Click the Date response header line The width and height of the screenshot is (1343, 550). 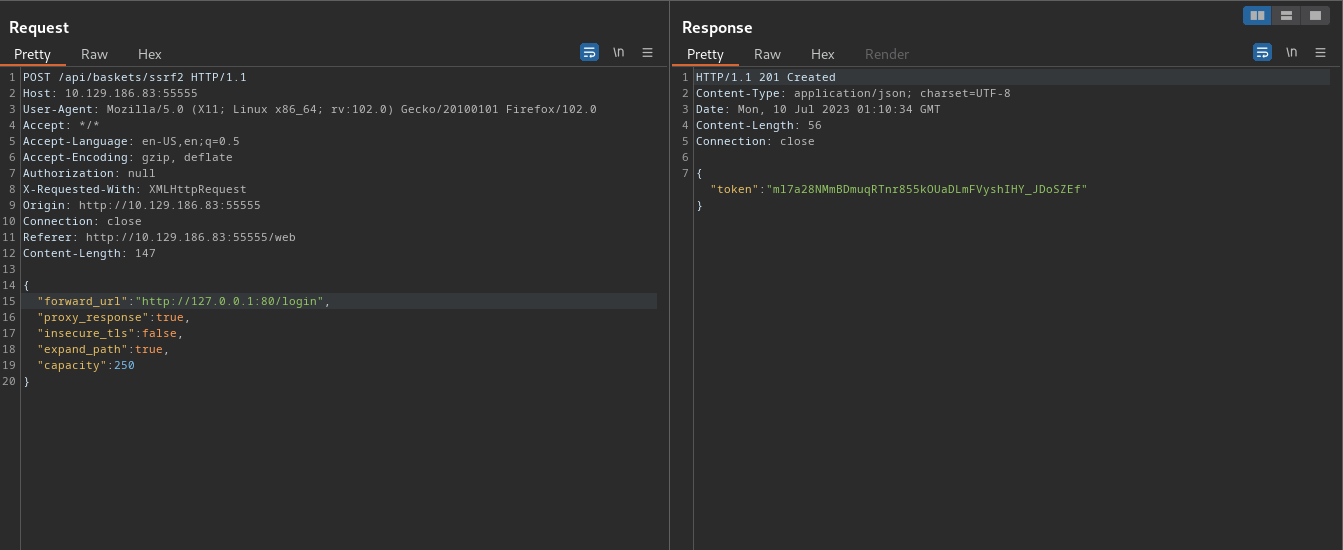tap(818, 109)
